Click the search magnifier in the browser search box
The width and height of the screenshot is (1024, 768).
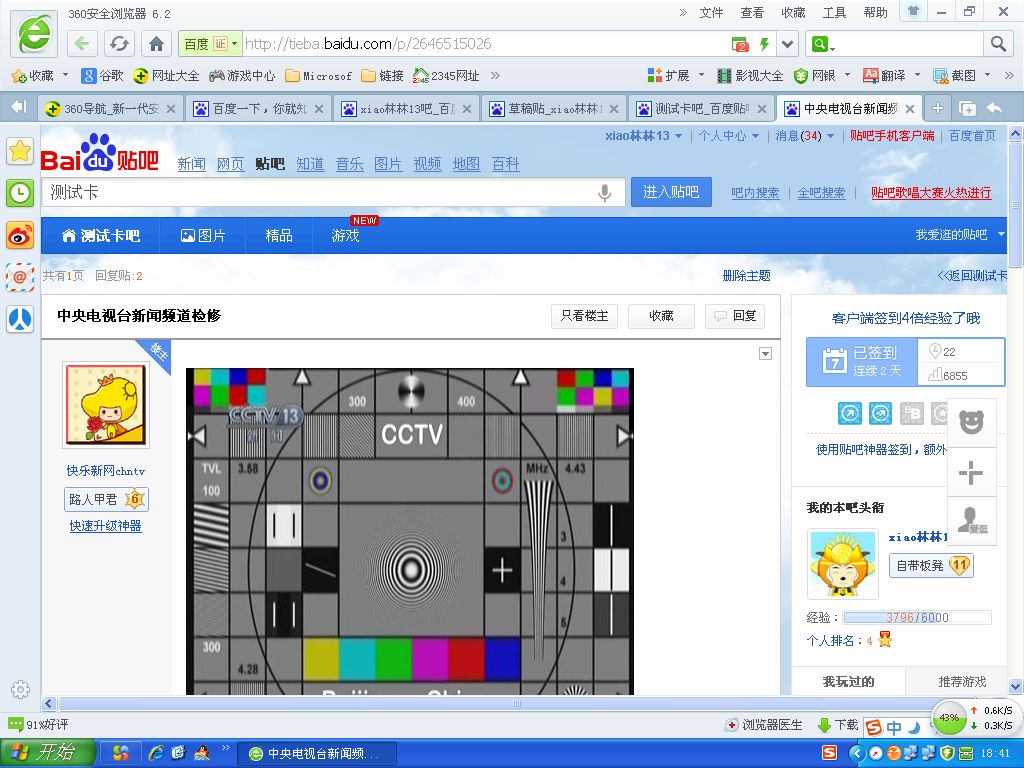998,44
